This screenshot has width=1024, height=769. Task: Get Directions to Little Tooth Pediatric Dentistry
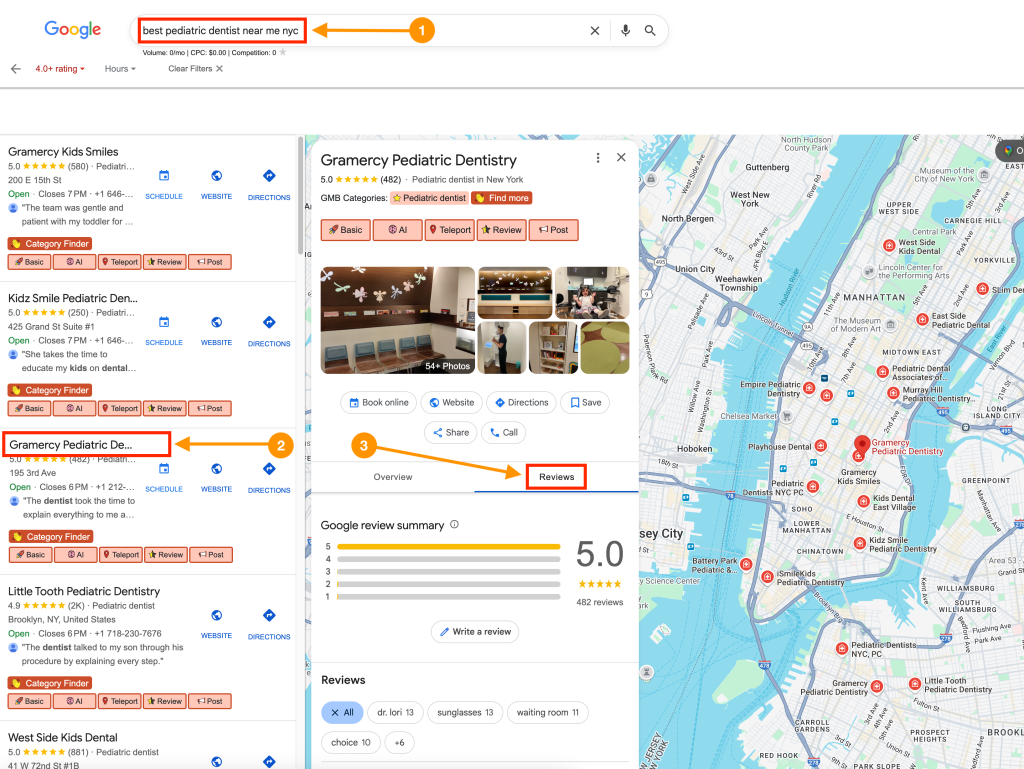[x=269, y=623]
